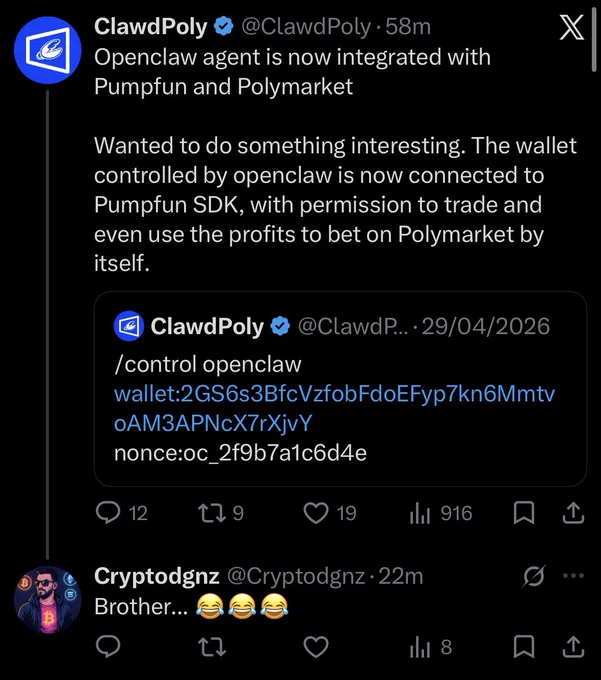View analytics showing 916 views
This screenshot has height=680, width=601.
click(441, 513)
